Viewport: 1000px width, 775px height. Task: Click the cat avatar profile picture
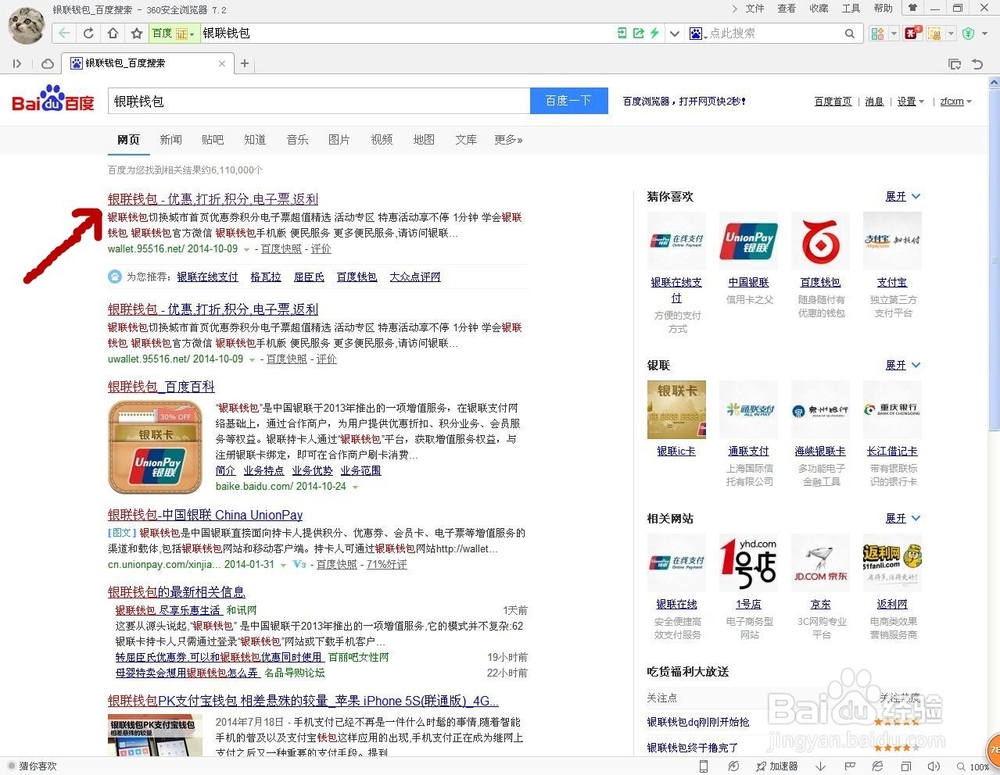click(x=26, y=25)
